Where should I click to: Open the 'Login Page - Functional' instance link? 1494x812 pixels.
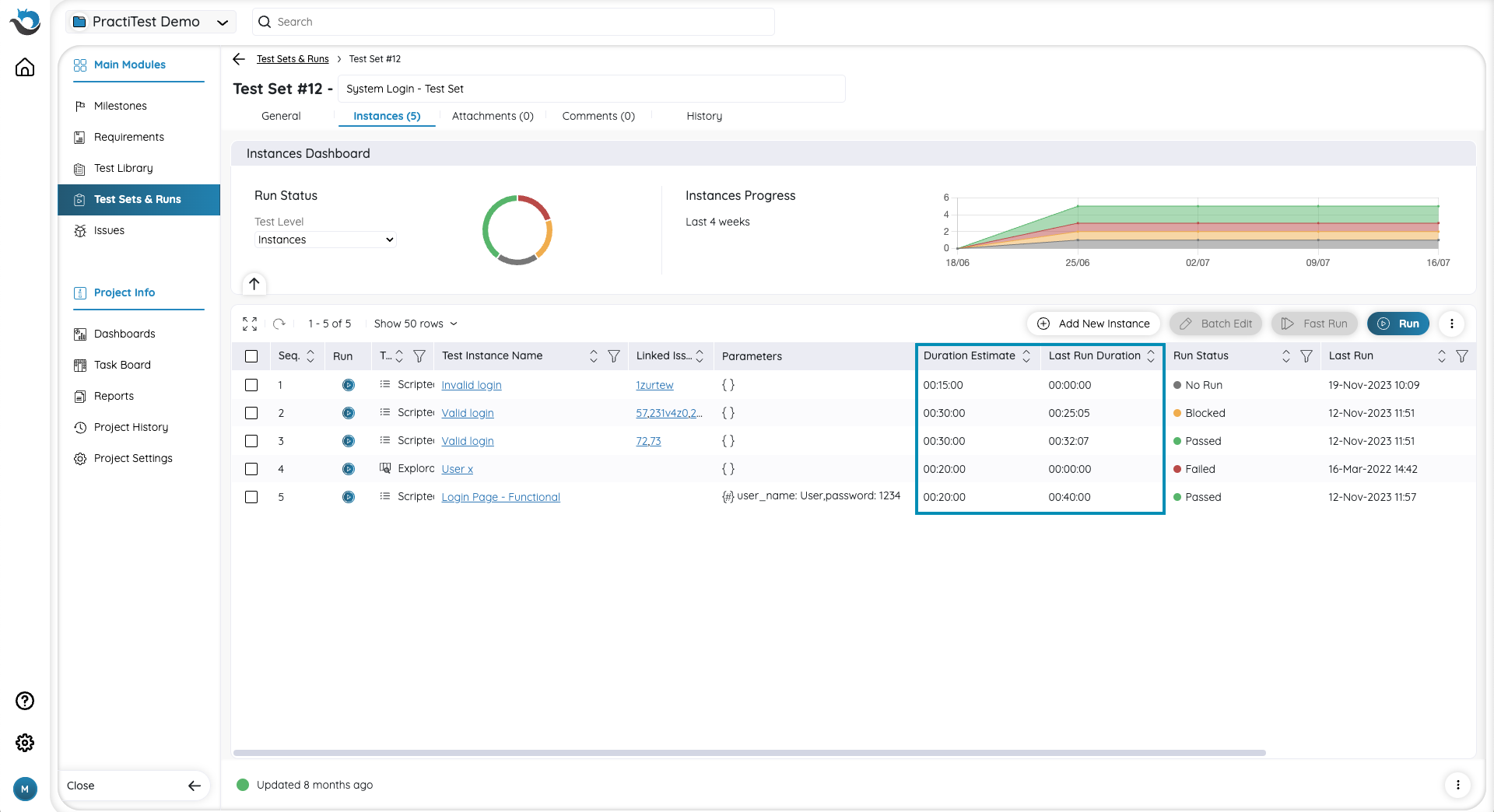pyautogui.click(x=500, y=497)
